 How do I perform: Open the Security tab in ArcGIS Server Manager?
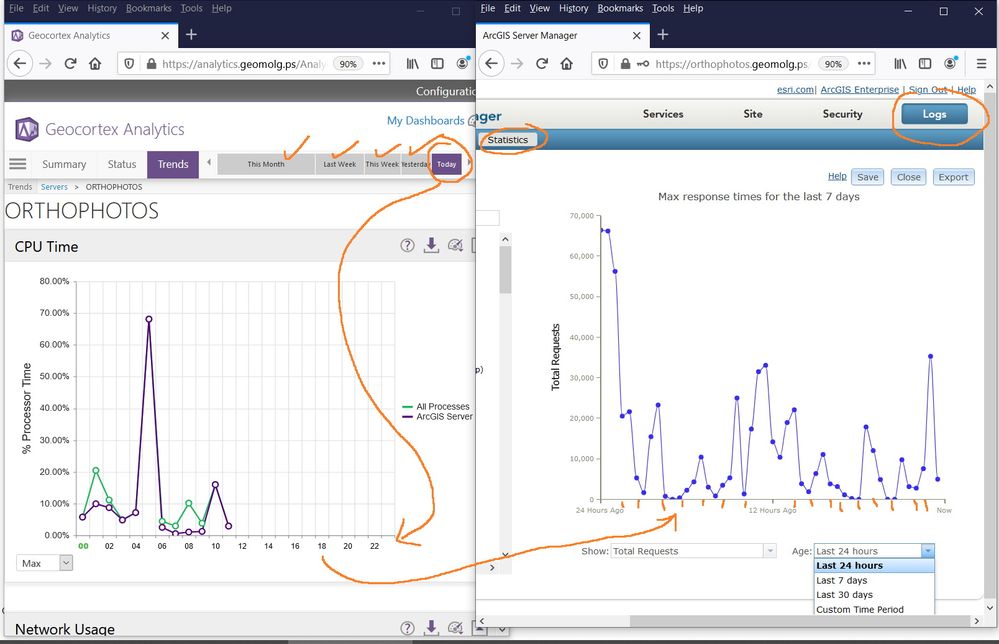tap(842, 114)
